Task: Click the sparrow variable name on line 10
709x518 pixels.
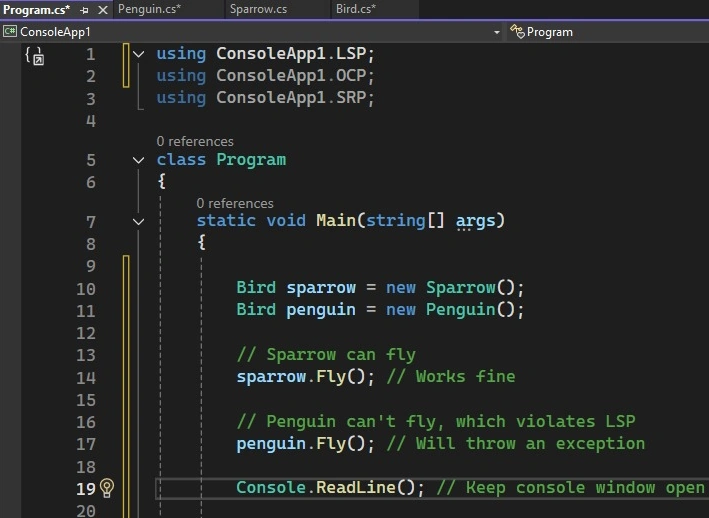Action: click(321, 287)
